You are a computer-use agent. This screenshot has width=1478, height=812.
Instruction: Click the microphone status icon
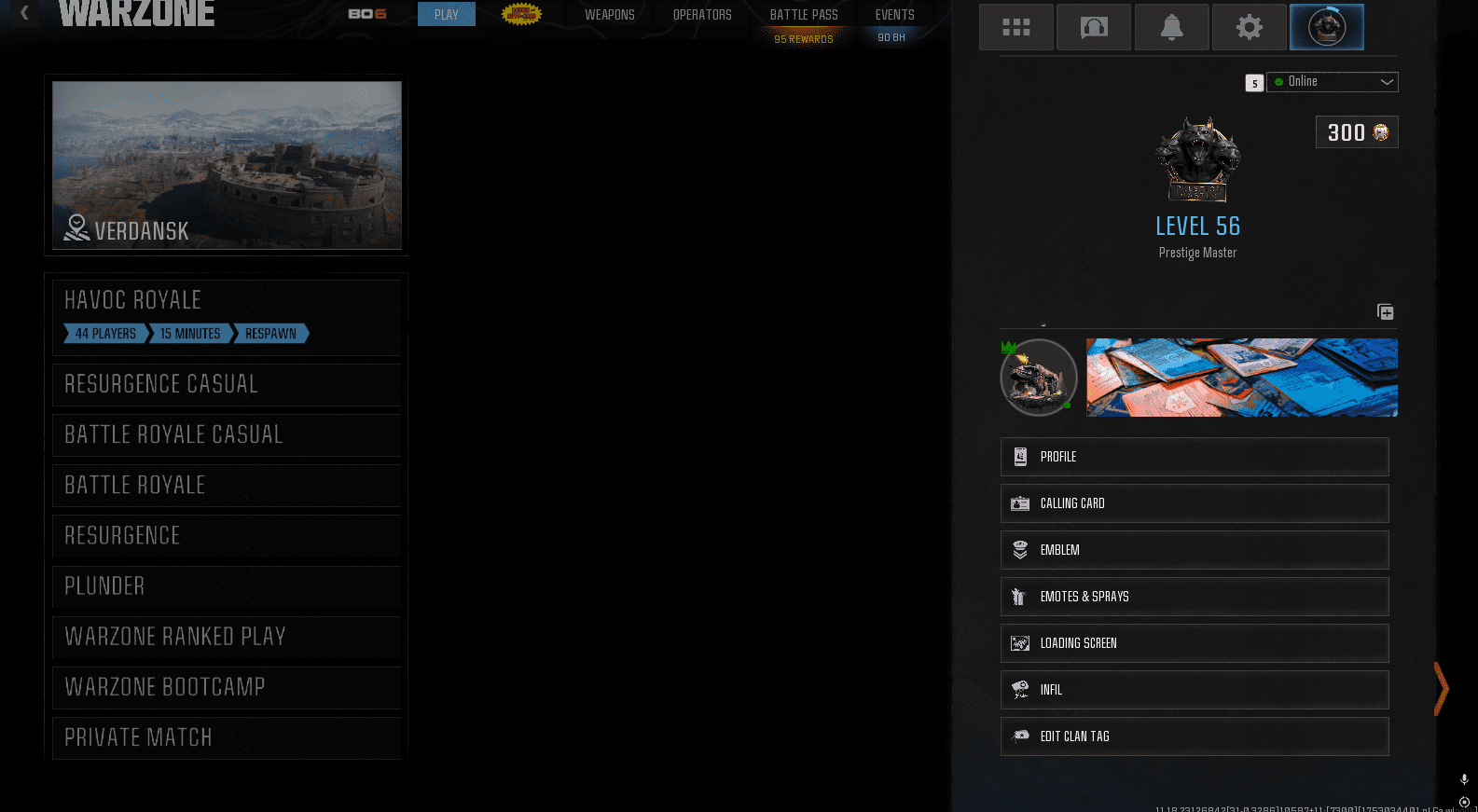pos(1464,779)
